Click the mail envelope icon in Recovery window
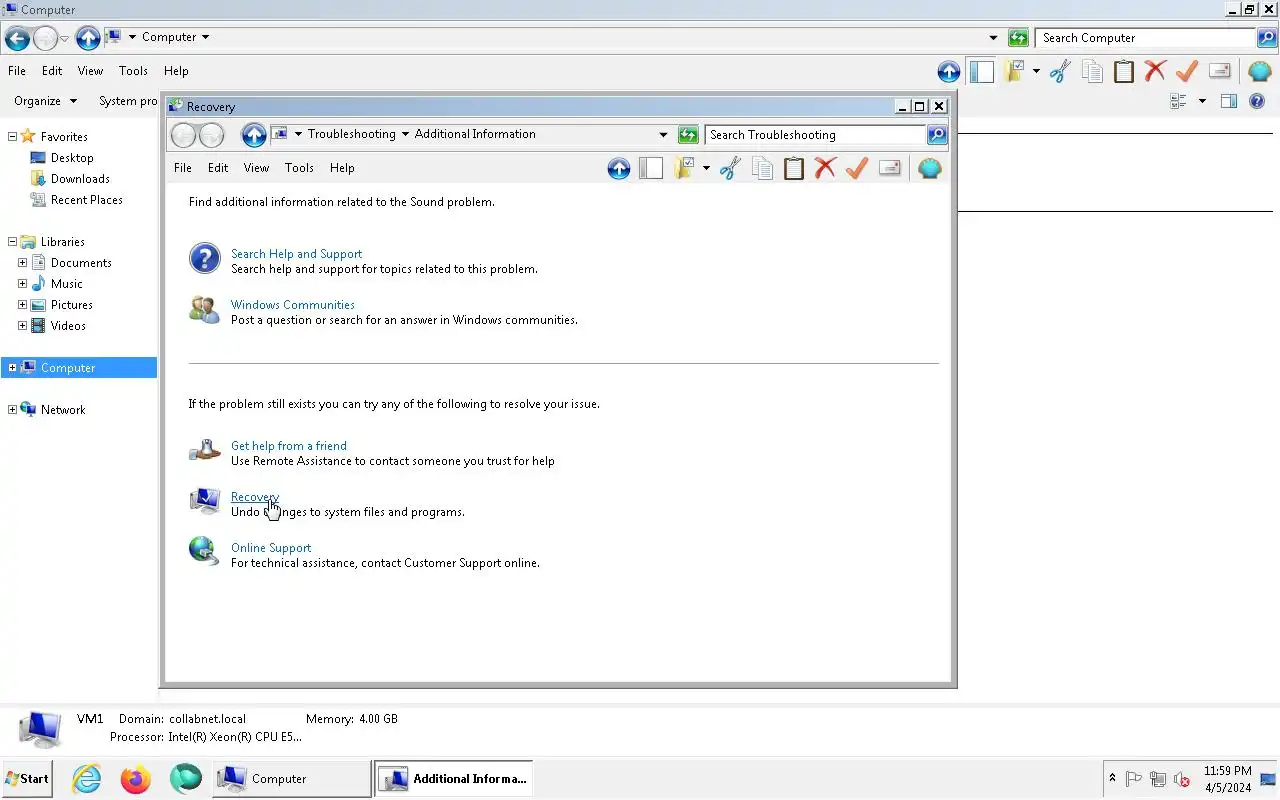 (889, 168)
